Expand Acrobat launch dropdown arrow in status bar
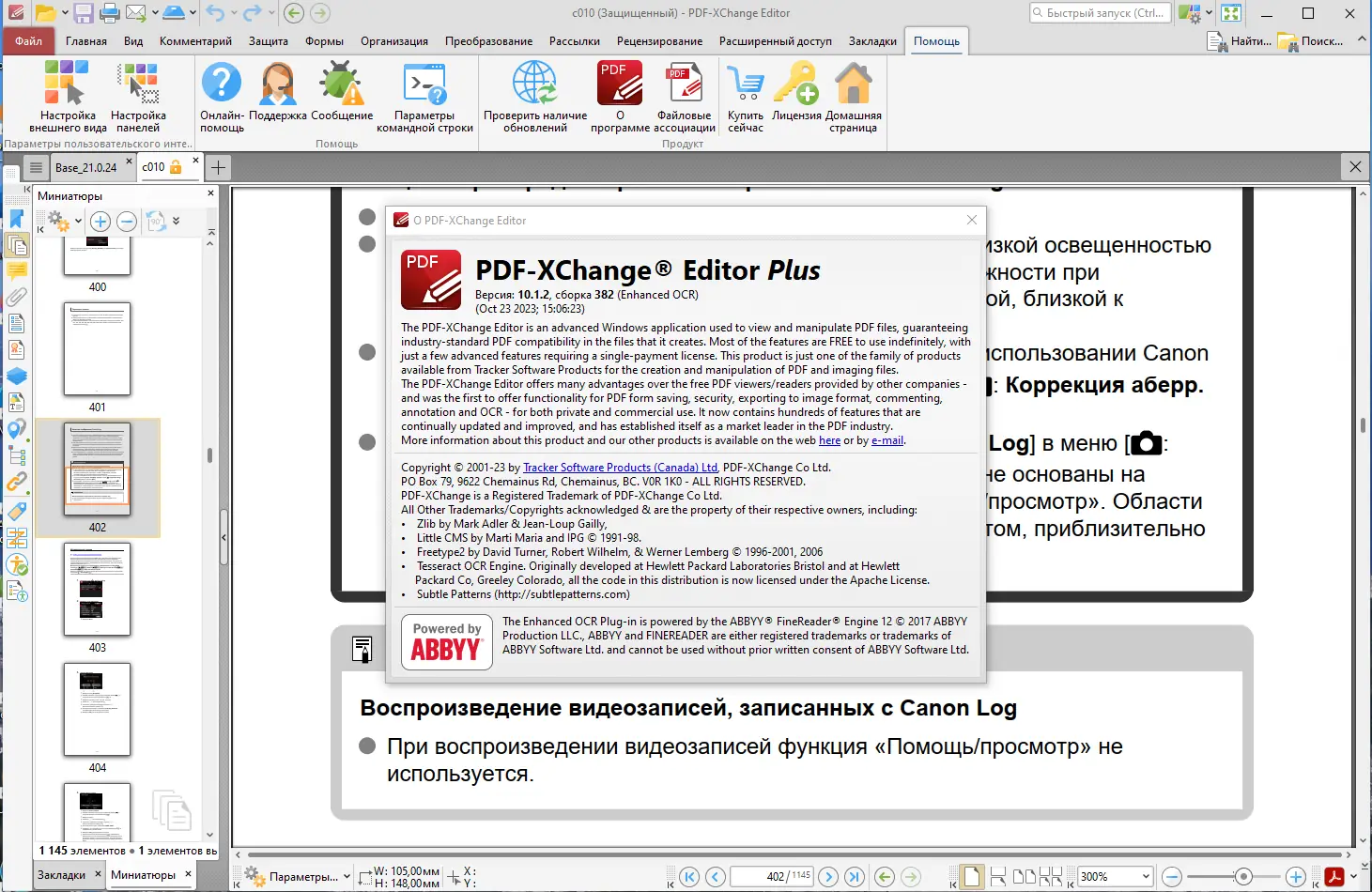Viewport: 1372px width, 892px height. 1353,877
